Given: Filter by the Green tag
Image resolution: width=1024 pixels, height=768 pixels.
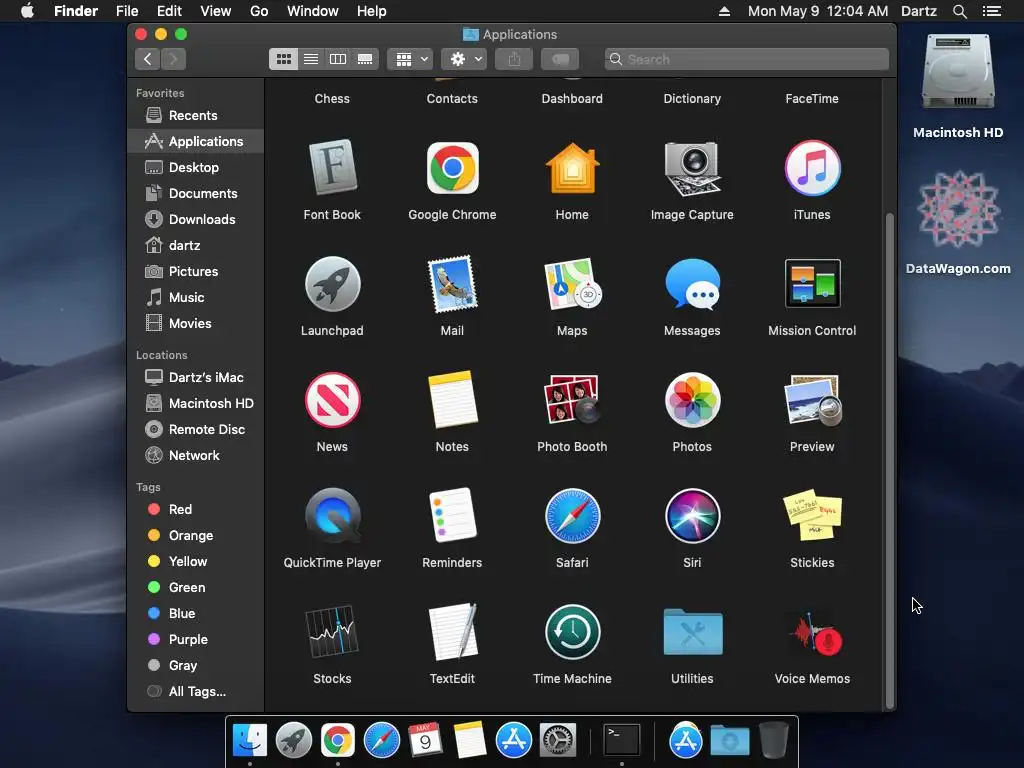Looking at the screenshot, I should point(196,588).
